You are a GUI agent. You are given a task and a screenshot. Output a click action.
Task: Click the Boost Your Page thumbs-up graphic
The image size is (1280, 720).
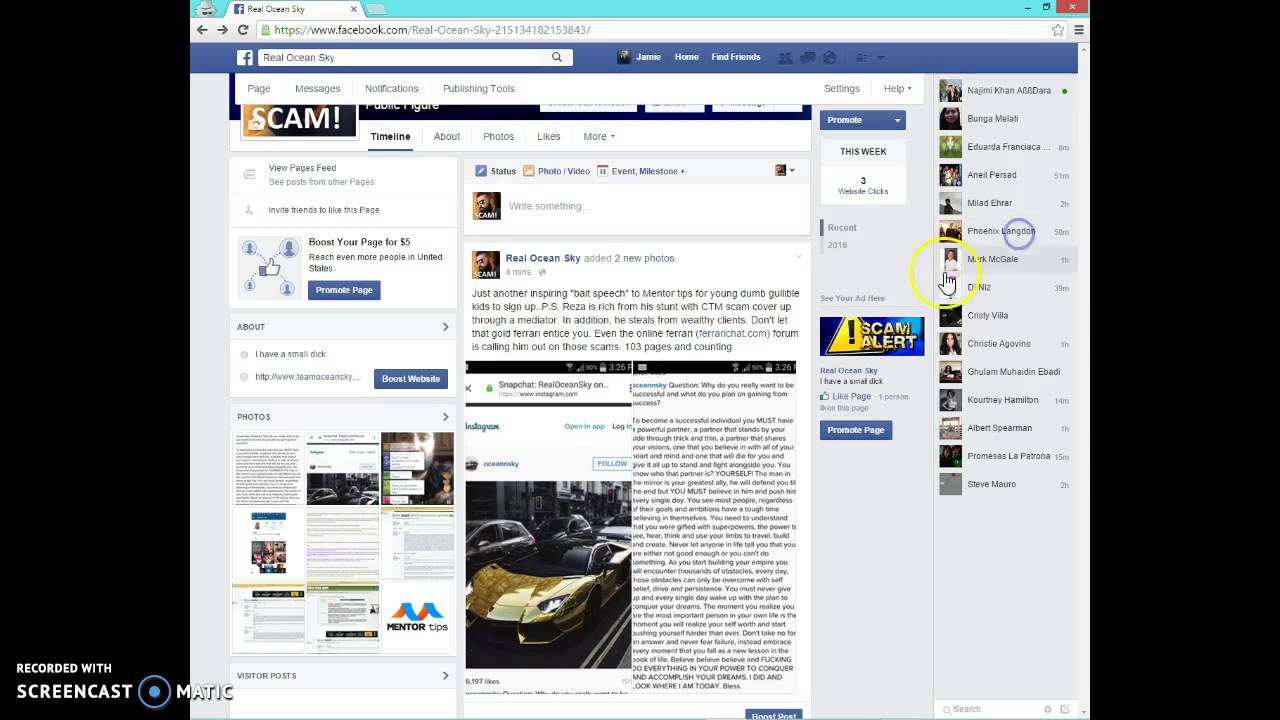click(268, 266)
